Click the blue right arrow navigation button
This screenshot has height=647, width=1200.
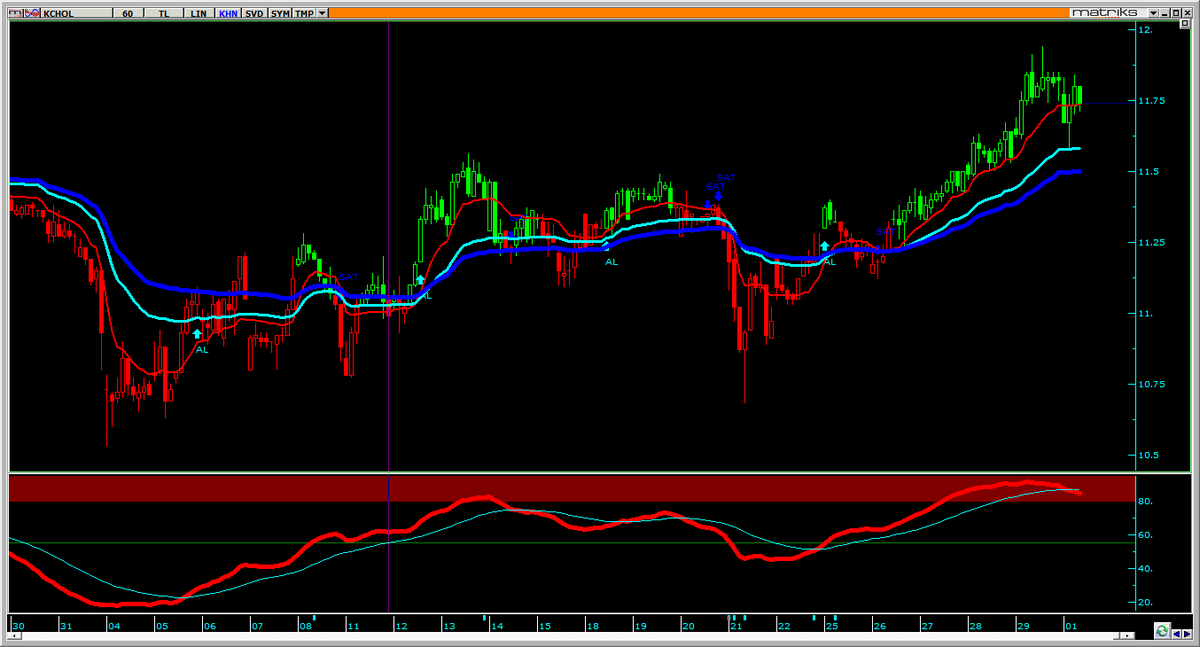pos(1186,634)
